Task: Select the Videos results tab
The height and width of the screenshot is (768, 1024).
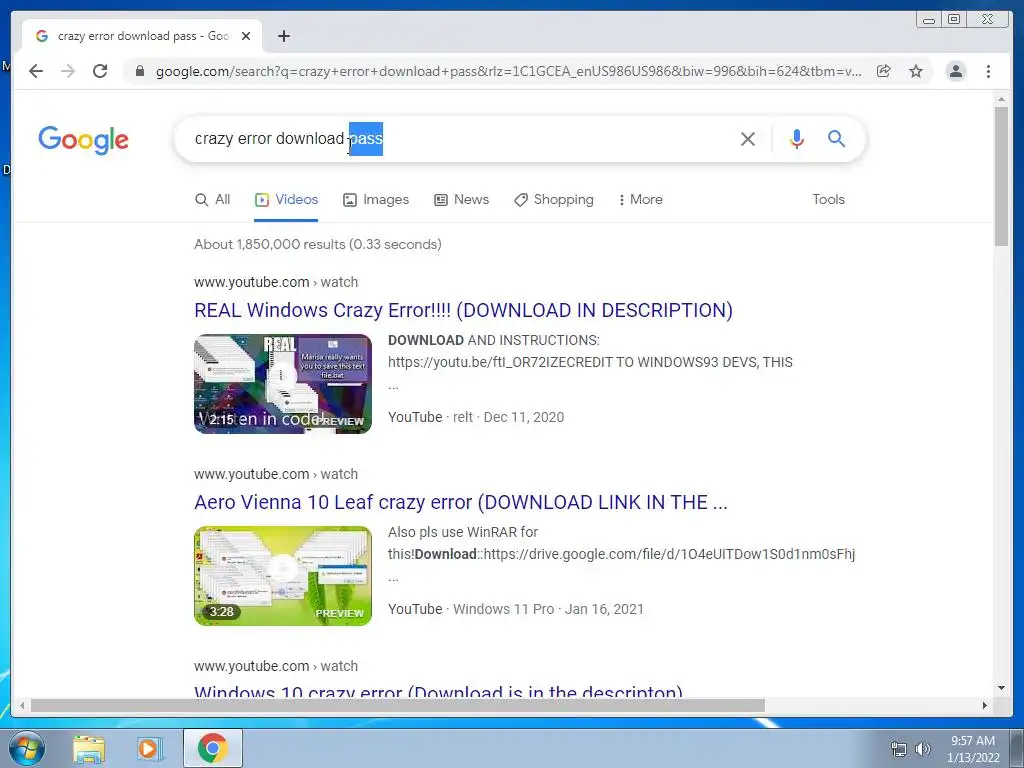Action: coord(286,200)
